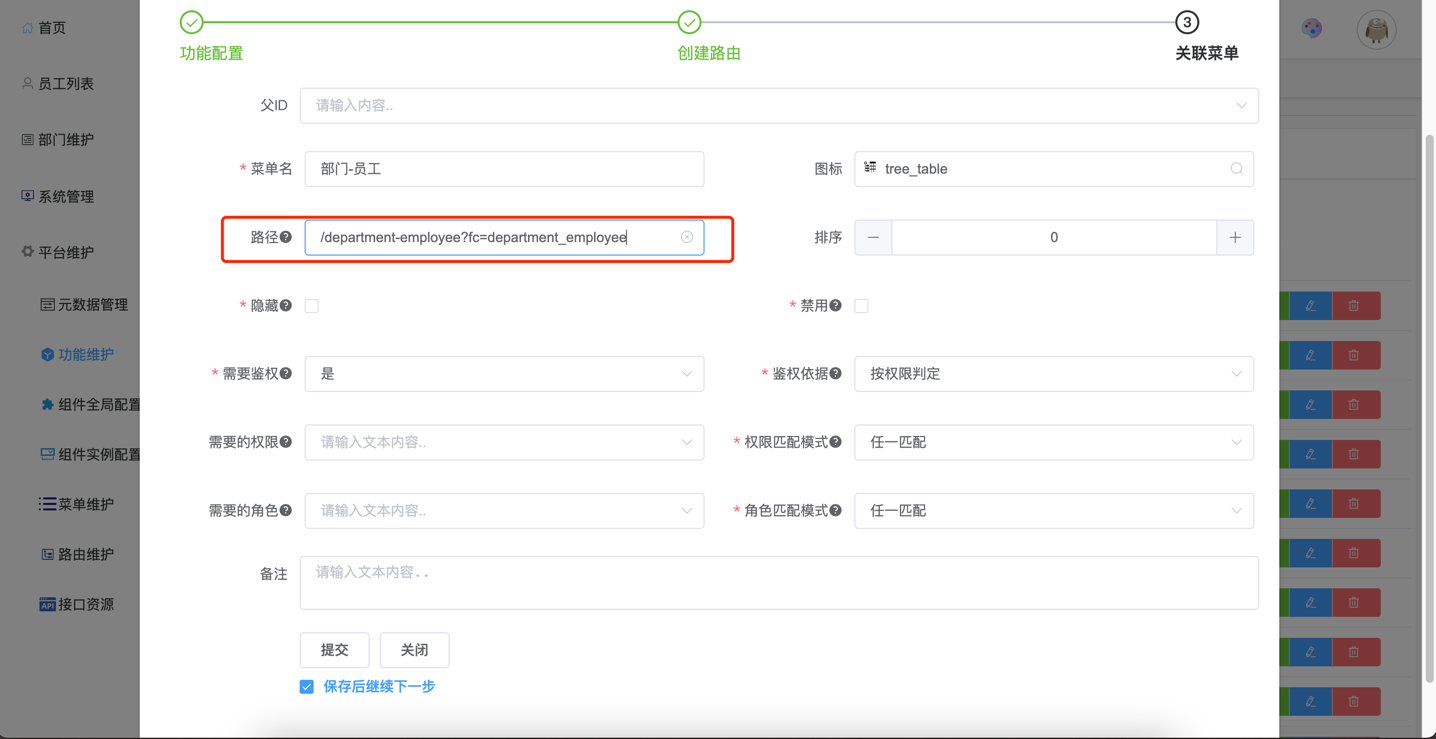Enable the 隐藏 checkbox
Image resolution: width=1436 pixels, height=739 pixels.
pyautogui.click(x=312, y=306)
